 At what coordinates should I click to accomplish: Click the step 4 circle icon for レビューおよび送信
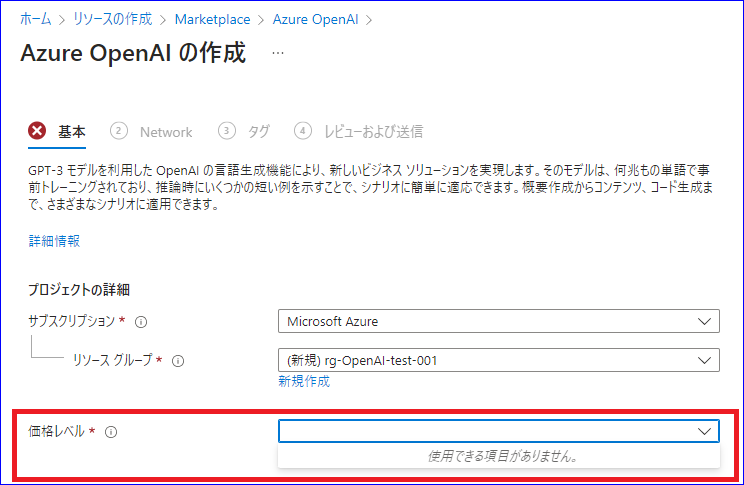(x=303, y=131)
